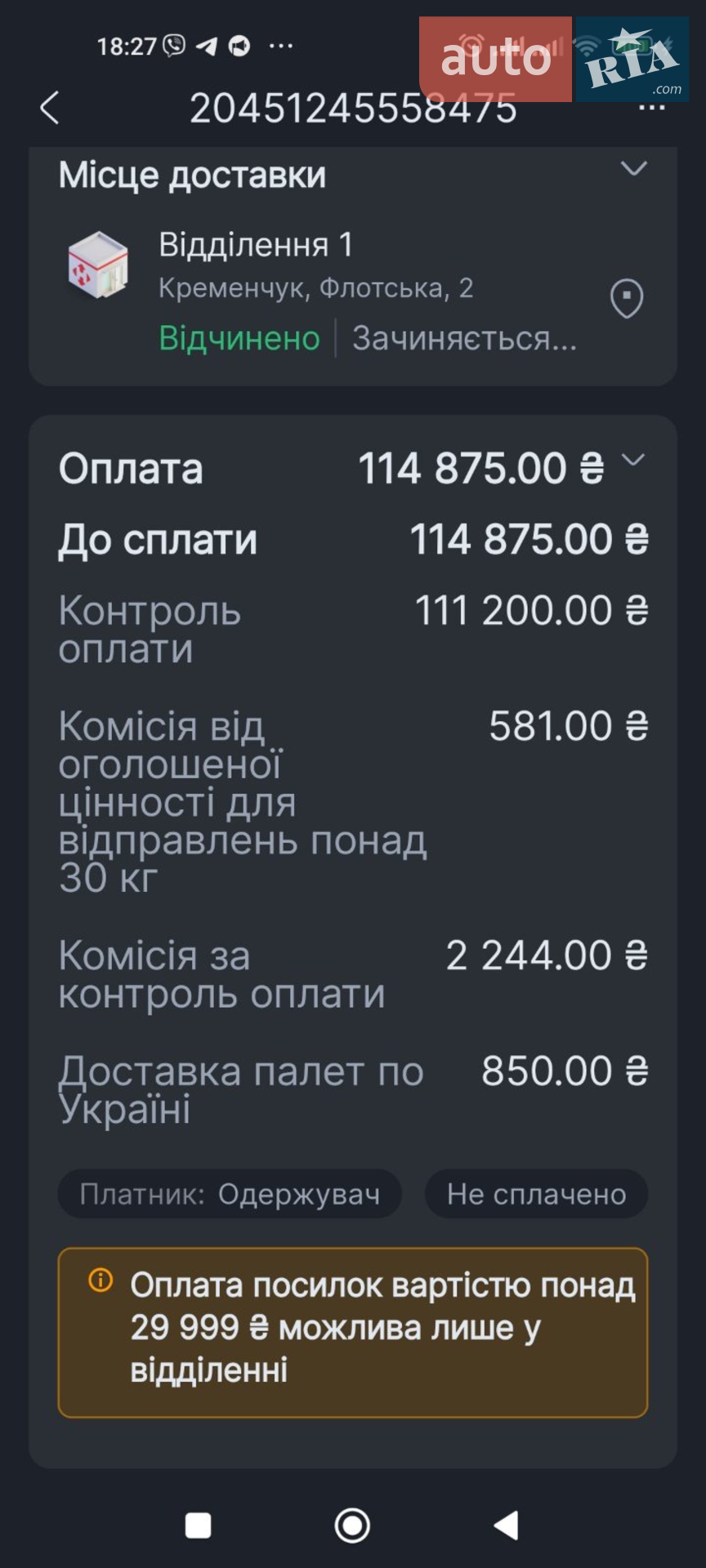
Task: Open Відділення 1 branch details
Action: click(x=256, y=245)
